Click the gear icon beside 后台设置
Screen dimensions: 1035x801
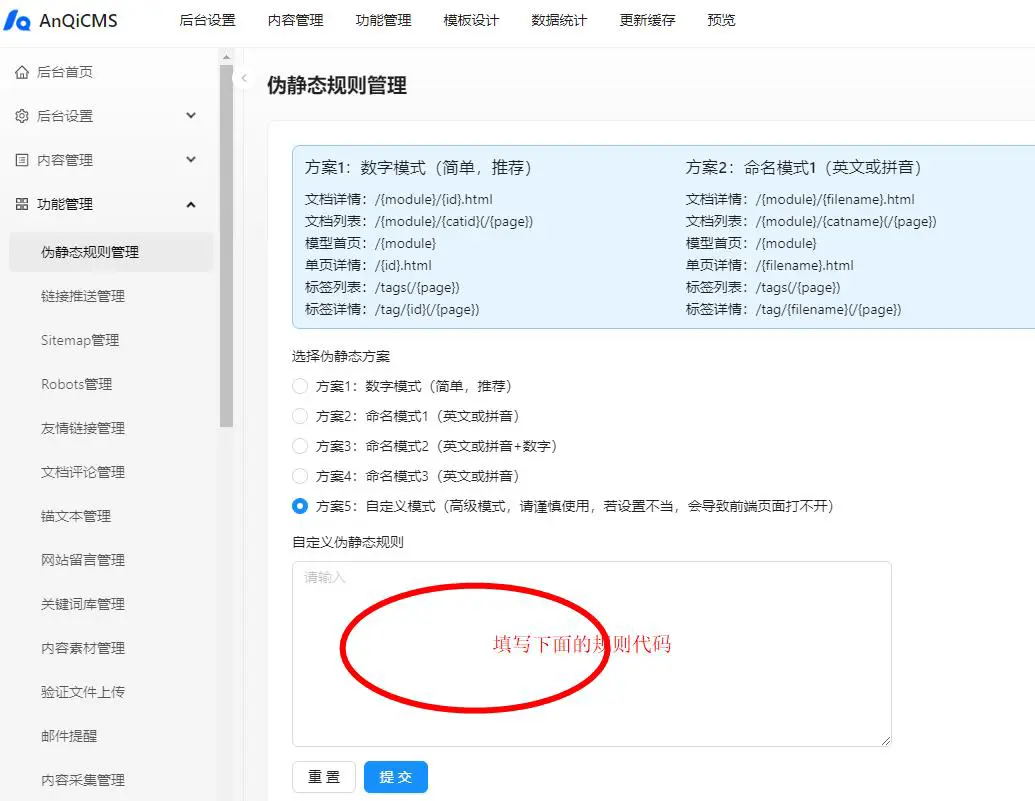22,116
